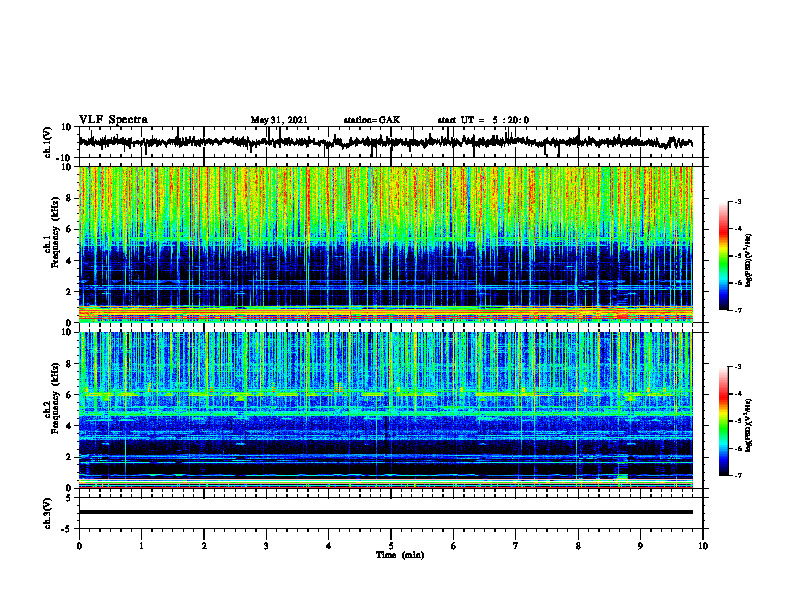The width and height of the screenshot is (792, 612).
Task: Click inside the ch.2 spectrogram panel
Action: click(385, 410)
